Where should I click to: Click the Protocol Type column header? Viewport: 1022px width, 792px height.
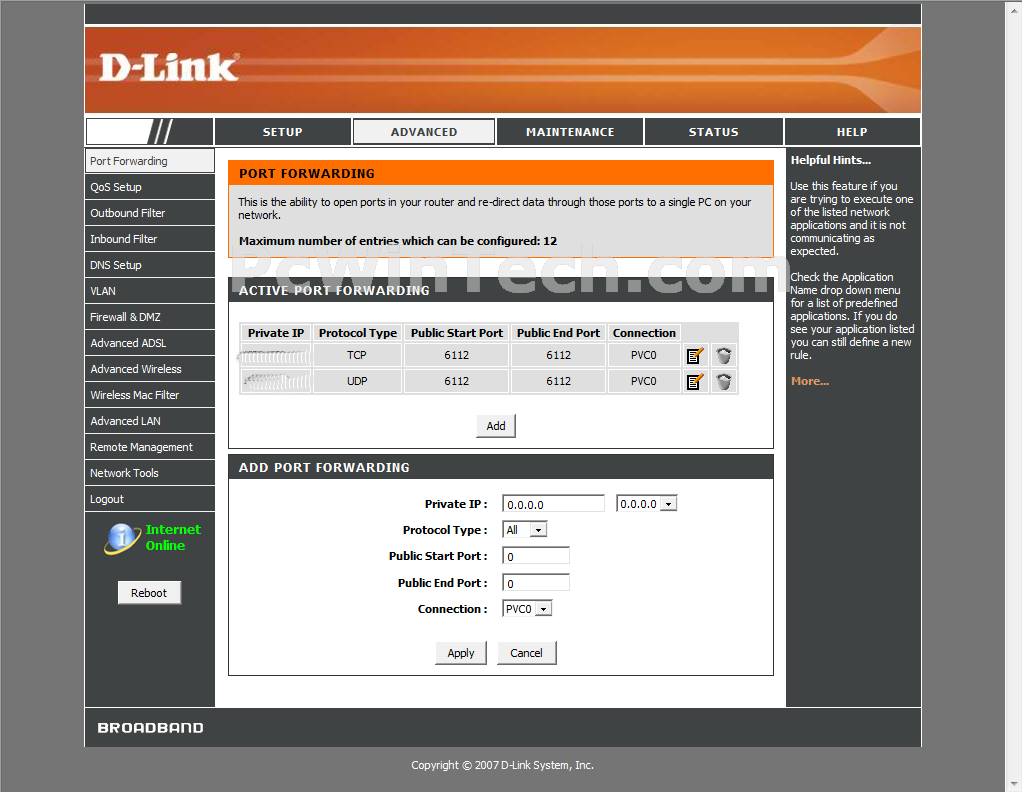358,333
